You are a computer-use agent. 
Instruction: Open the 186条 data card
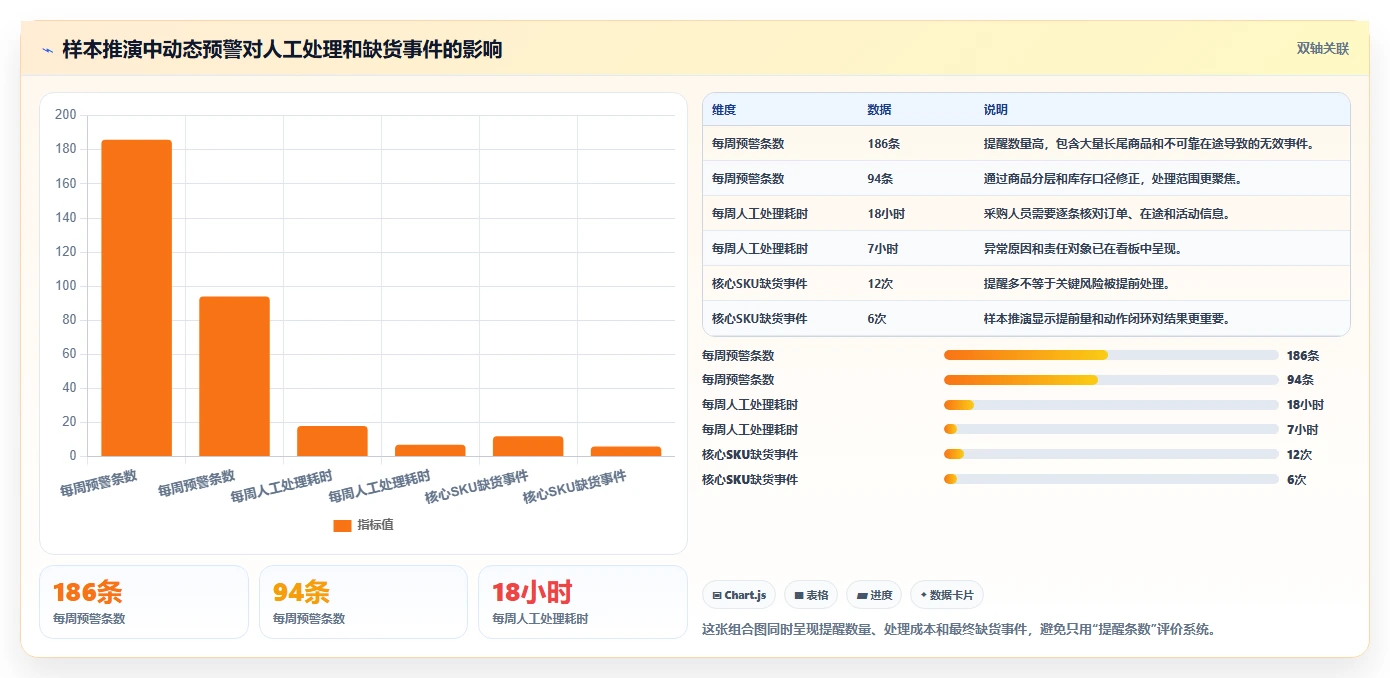(144, 602)
